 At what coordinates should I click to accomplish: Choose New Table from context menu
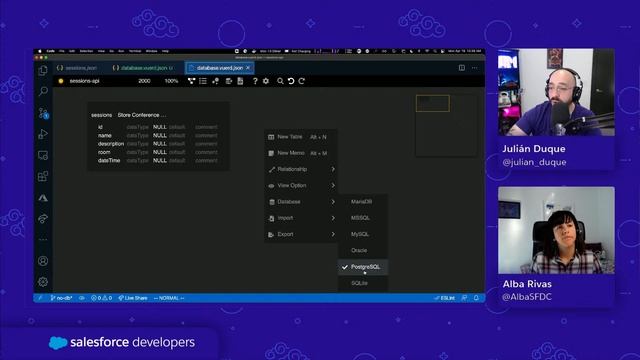tap(301, 137)
